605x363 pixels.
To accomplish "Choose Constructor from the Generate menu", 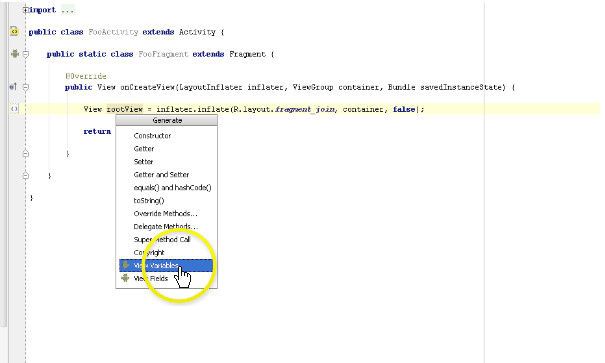I will coord(166,136).
